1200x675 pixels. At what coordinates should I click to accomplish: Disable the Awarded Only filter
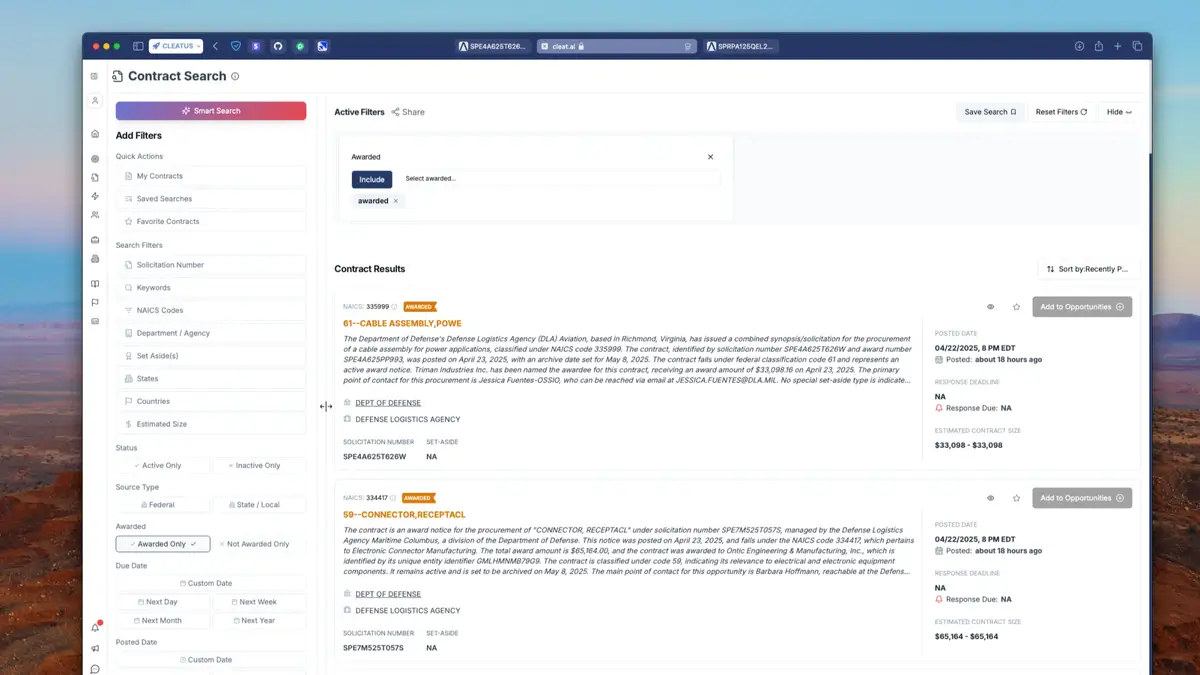click(163, 544)
